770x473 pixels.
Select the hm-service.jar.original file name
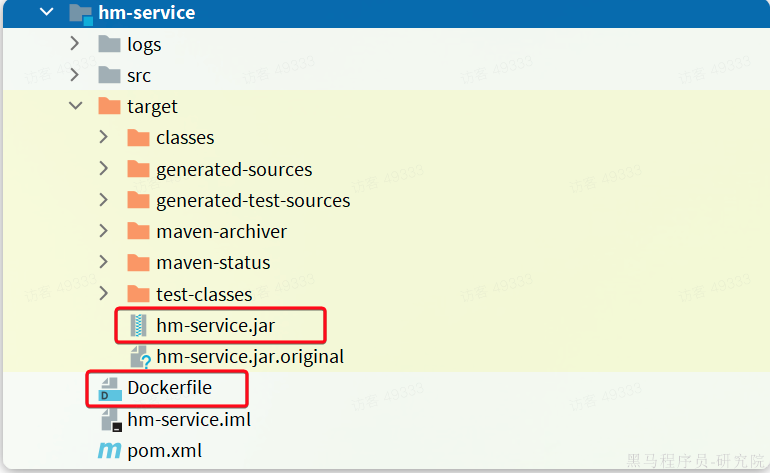[x=250, y=357]
